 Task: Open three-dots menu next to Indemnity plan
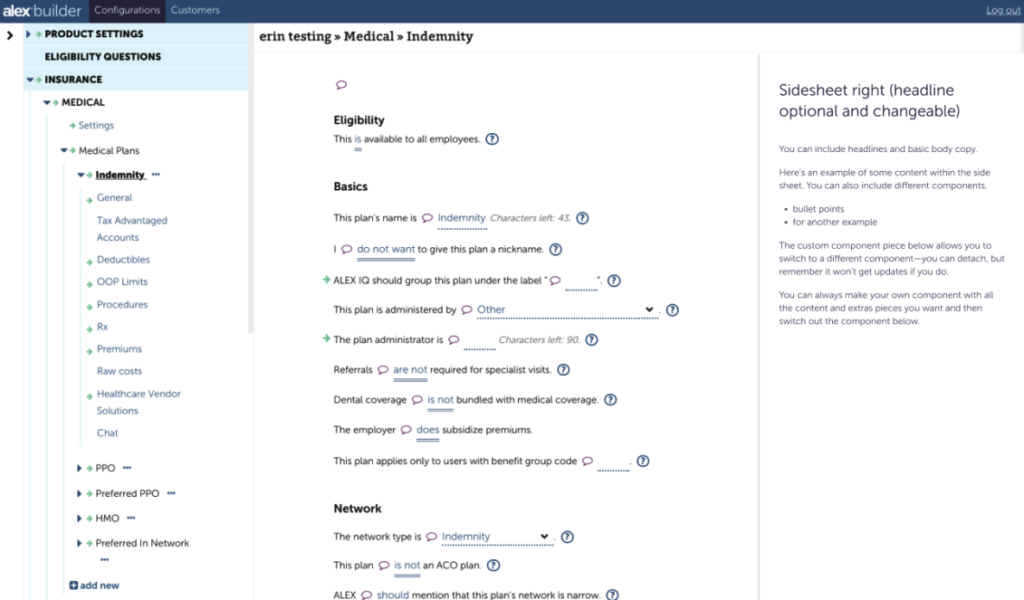coord(156,175)
